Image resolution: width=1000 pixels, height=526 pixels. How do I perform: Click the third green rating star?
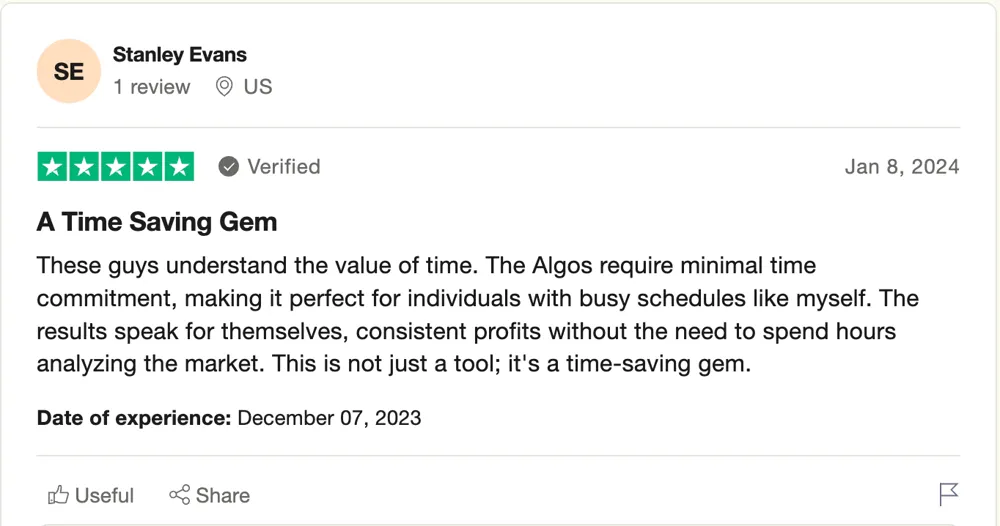[116, 166]
